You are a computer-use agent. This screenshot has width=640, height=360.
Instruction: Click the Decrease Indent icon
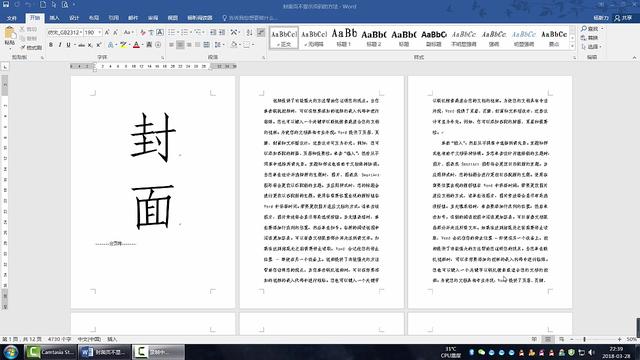(213, 32)
